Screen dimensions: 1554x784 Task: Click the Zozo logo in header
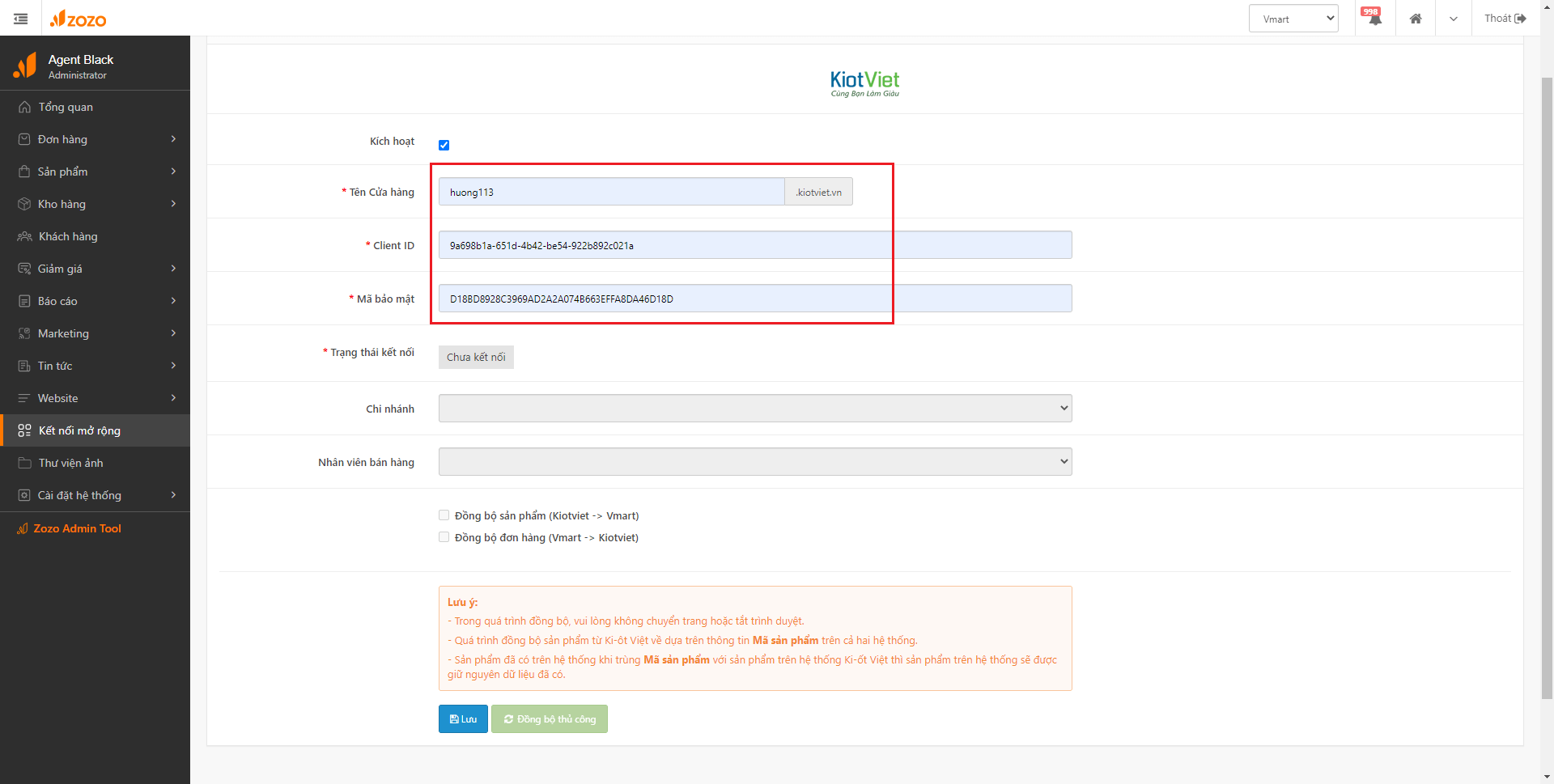(x=78, y=19)
